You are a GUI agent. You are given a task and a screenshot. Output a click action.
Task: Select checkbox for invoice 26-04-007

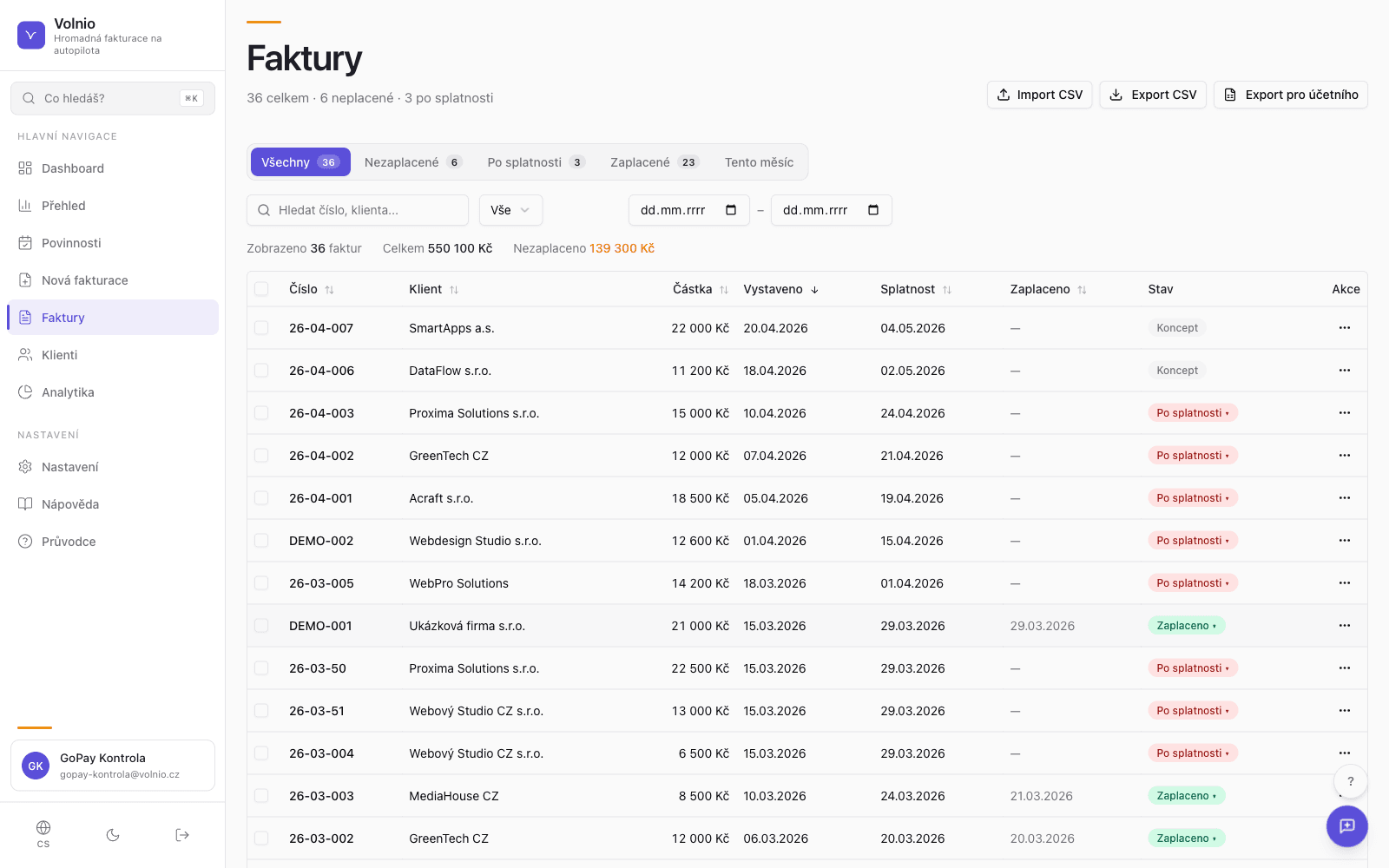click(261, 328)
